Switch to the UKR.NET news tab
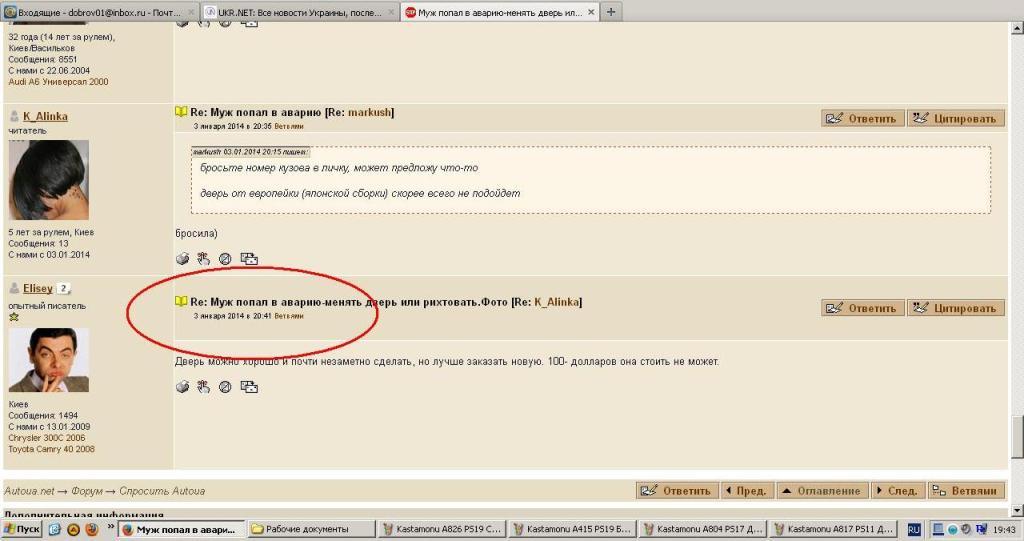The height and width of the screenshot is (541, 1024). pyautogui.click(x=298, y=12)
